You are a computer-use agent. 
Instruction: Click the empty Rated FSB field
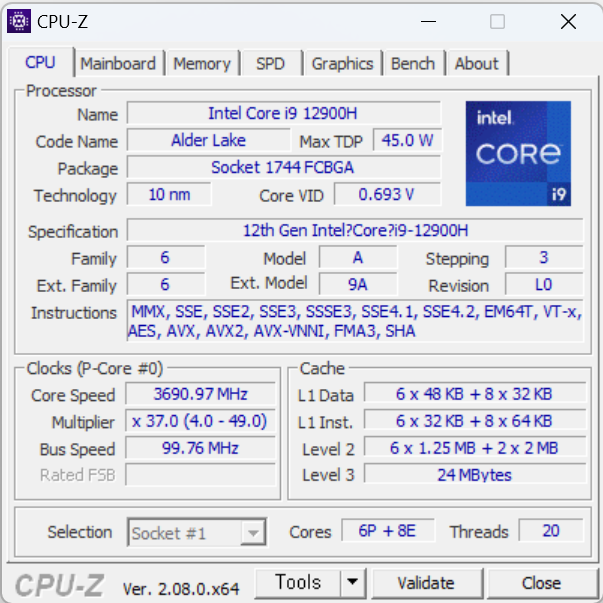[200, 475]
